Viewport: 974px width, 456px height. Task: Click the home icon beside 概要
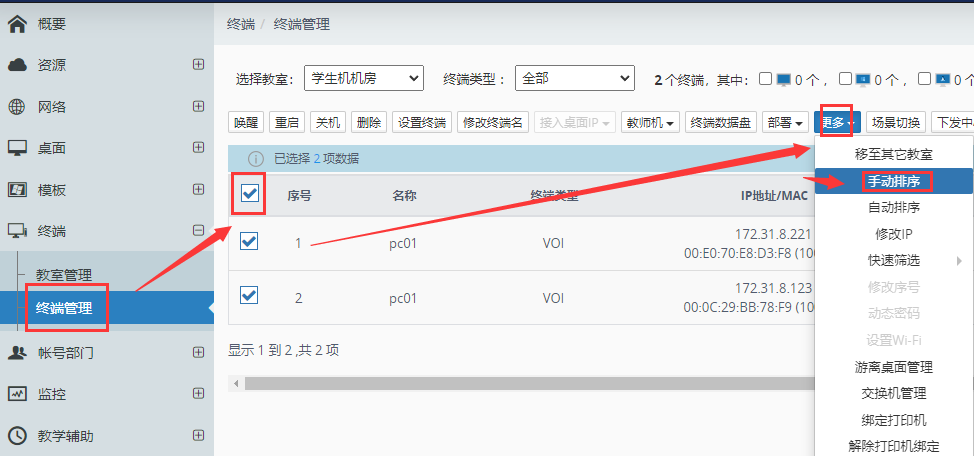click(17, 23)
